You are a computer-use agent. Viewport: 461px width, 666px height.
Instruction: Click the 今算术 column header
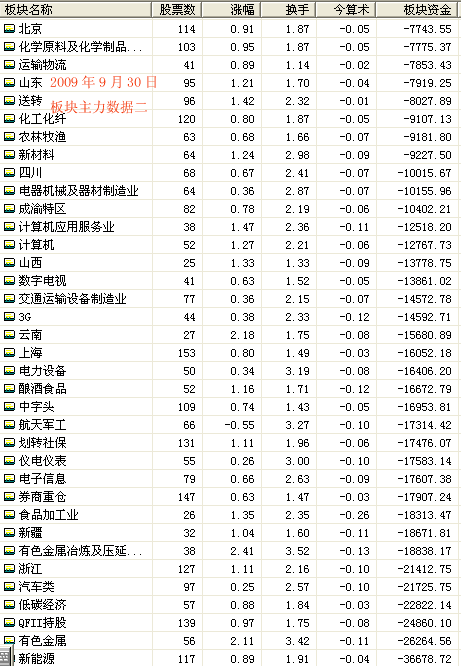click(x=346, y=9)
